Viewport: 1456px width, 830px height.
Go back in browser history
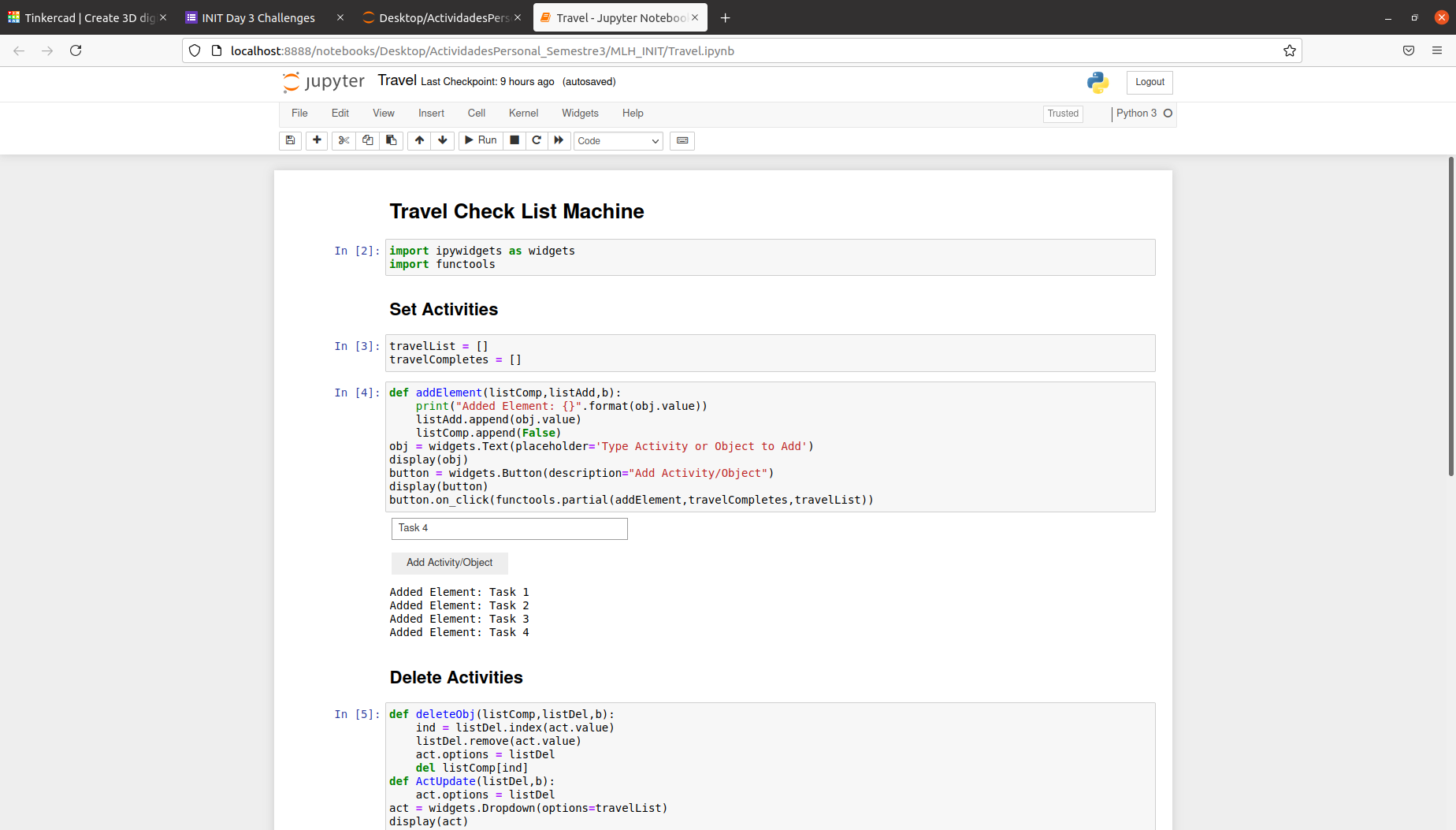pos(19,50)
